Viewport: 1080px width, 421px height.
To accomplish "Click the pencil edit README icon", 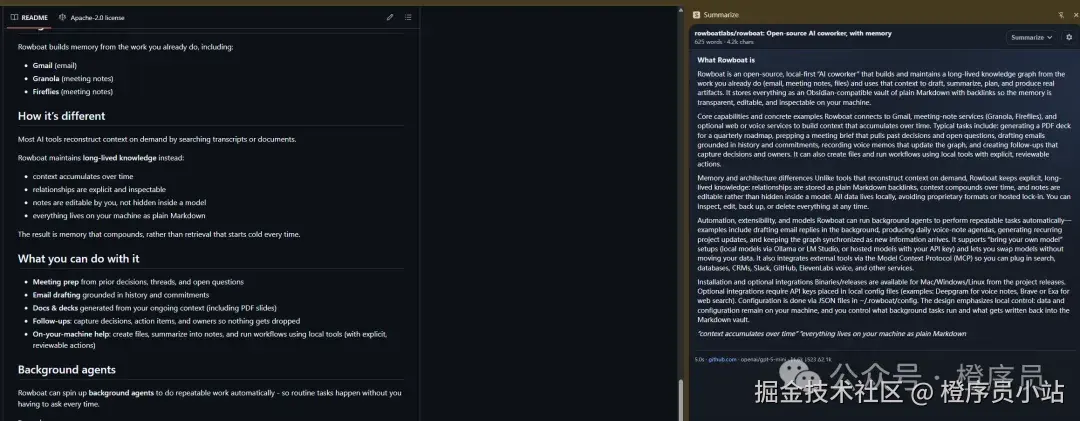I will (390, 17).
